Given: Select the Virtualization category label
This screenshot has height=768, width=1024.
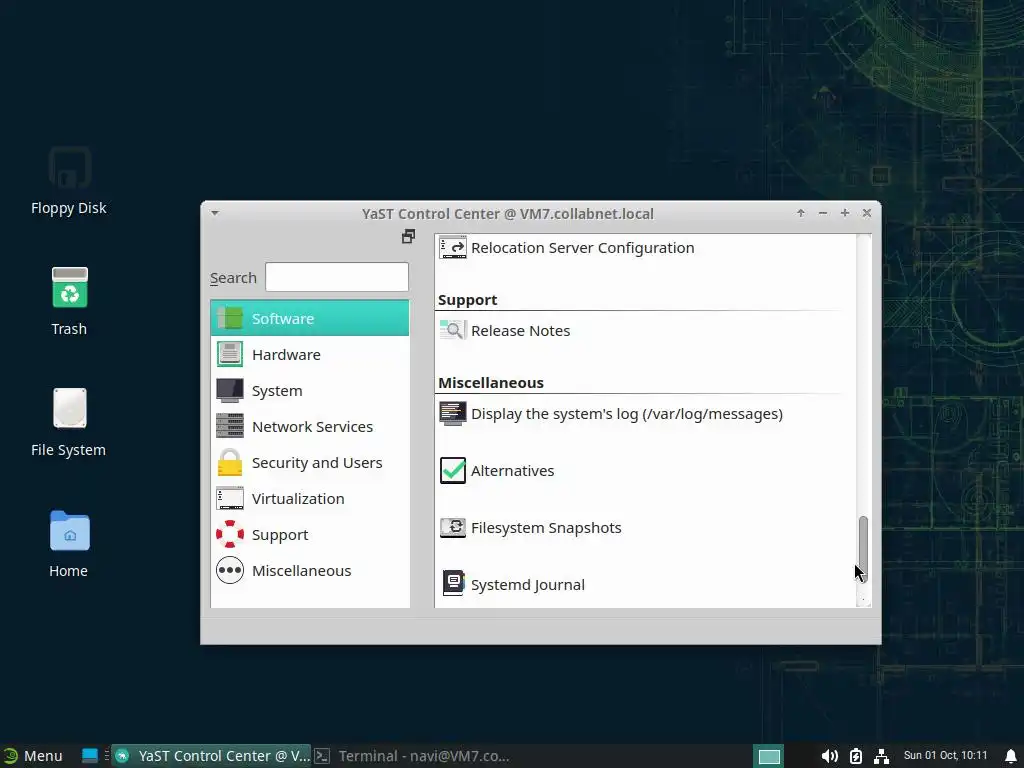Looking at the screenshot, I should pyautogui.click(x=298, y=498).
